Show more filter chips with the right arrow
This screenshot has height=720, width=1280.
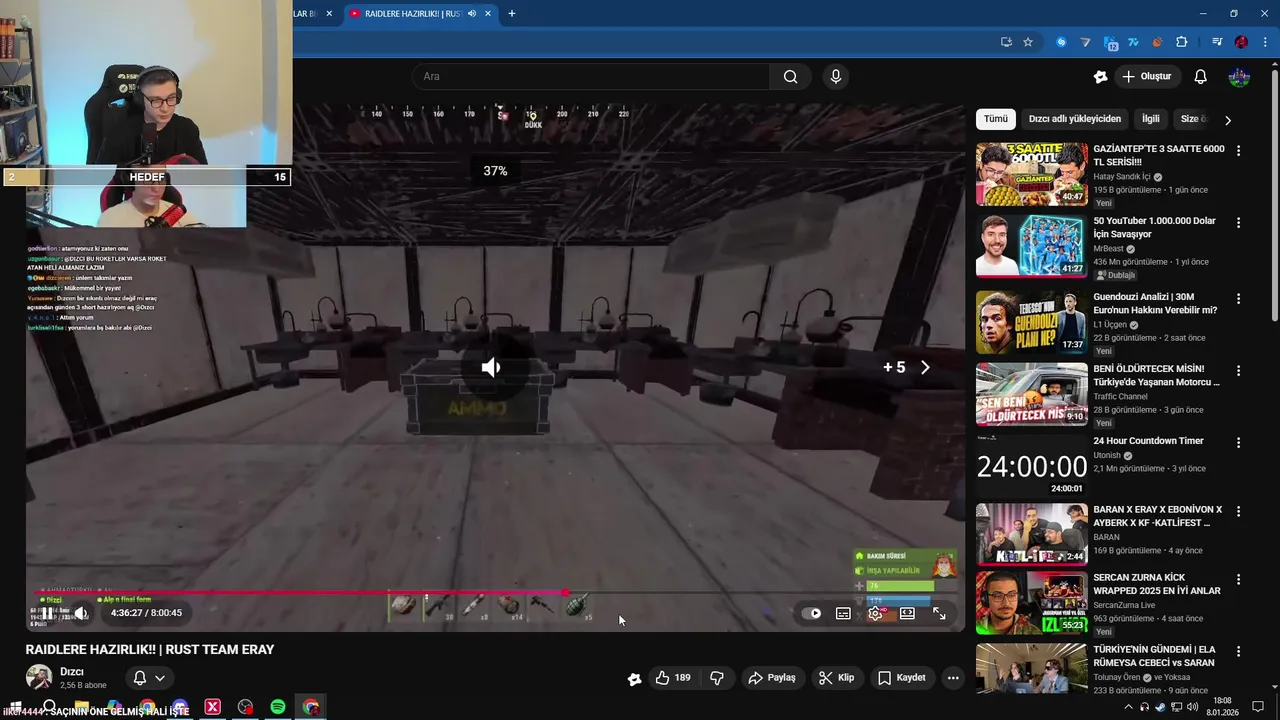(x=1228, y=120)
